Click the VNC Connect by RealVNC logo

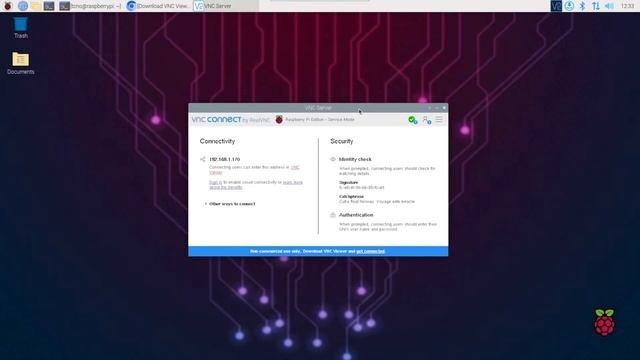coord(231,120)
